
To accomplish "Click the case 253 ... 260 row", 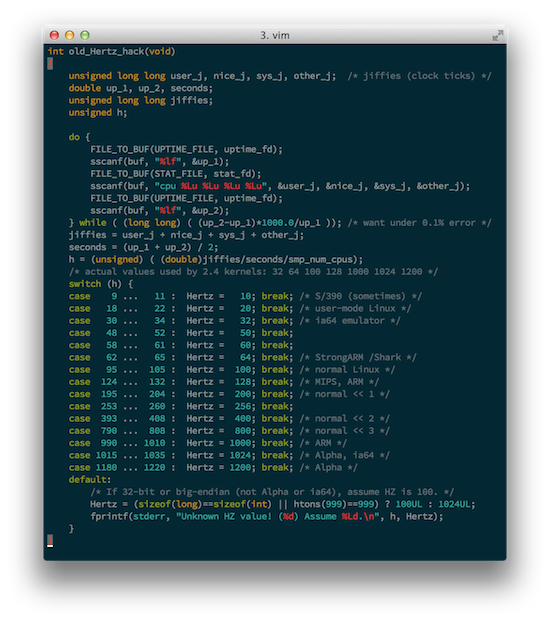I will (x=181, y=407).
